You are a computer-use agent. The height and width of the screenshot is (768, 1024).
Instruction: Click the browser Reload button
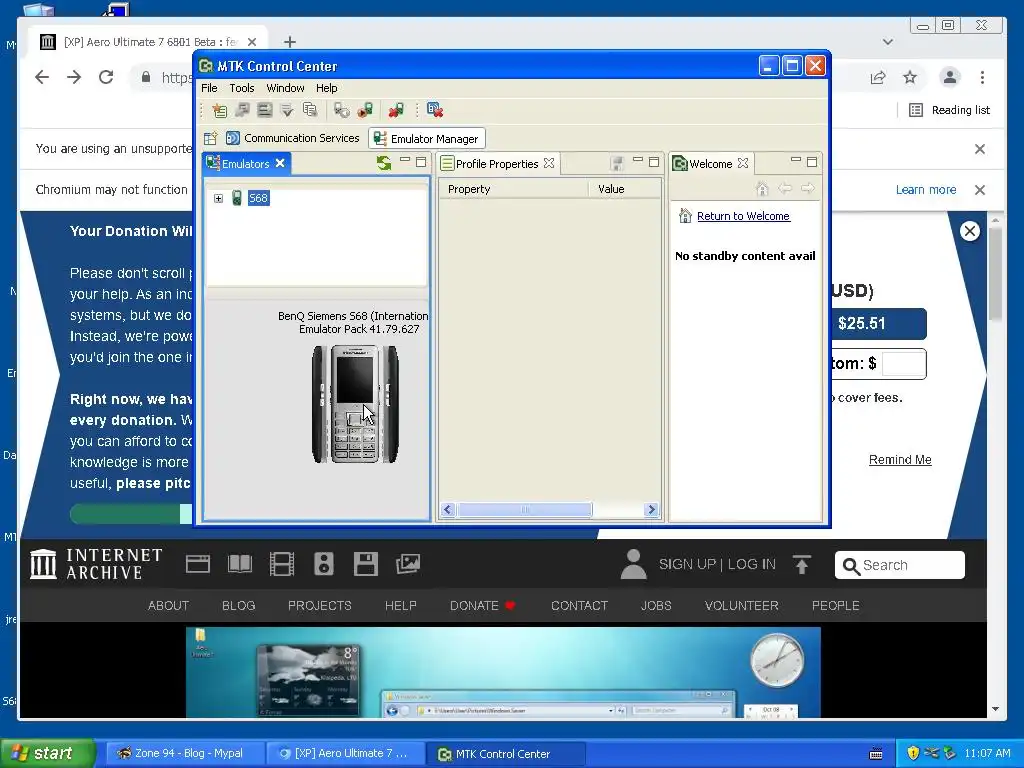pos(106,77)
